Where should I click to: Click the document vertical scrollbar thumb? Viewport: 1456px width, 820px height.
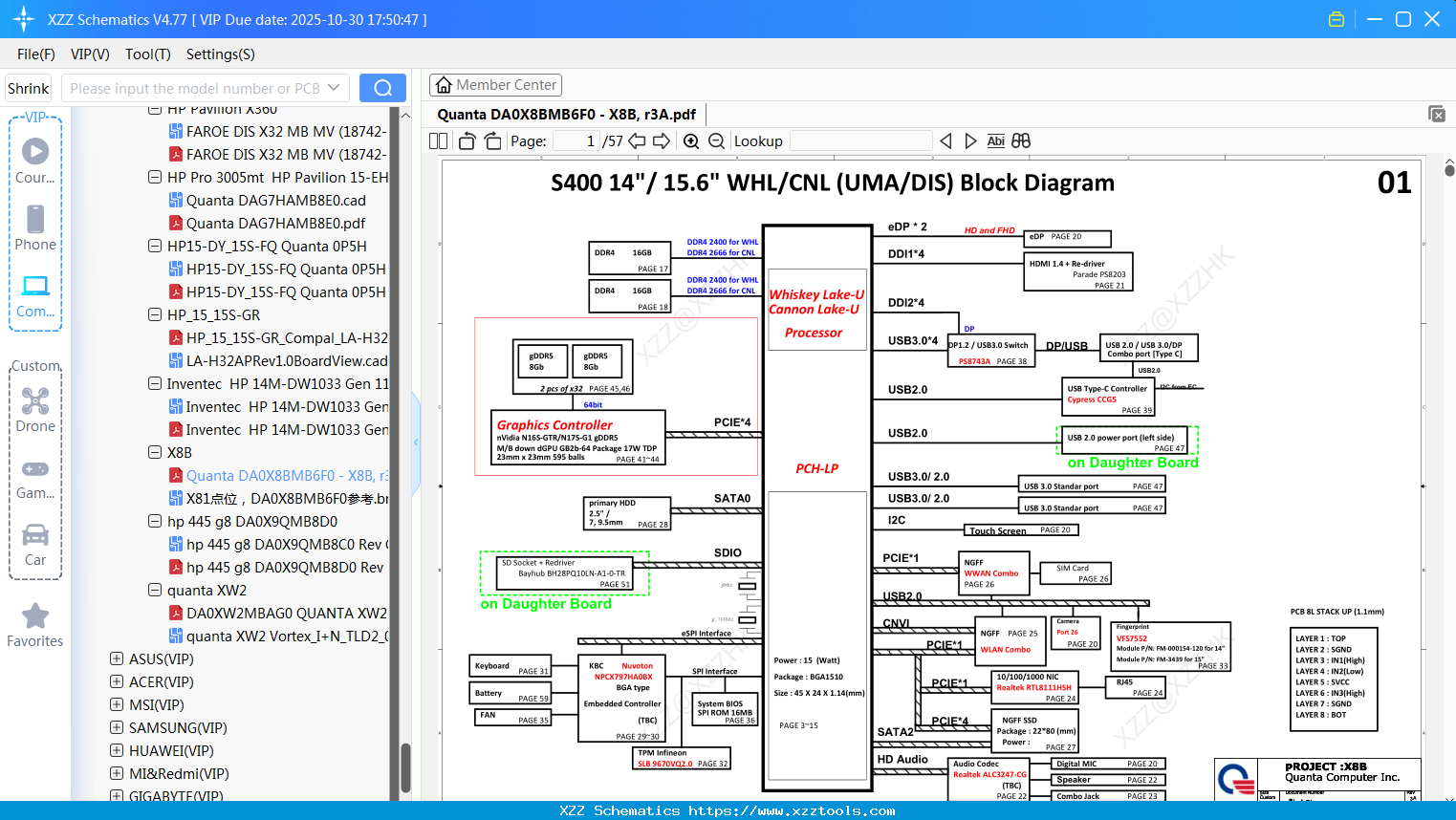click(1449, 170)
